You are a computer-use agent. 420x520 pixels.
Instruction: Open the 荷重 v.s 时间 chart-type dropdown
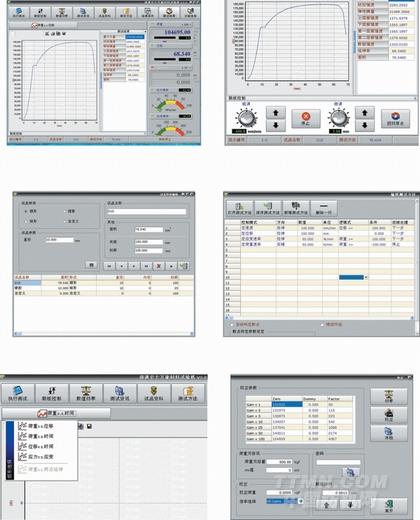point(56,413)
